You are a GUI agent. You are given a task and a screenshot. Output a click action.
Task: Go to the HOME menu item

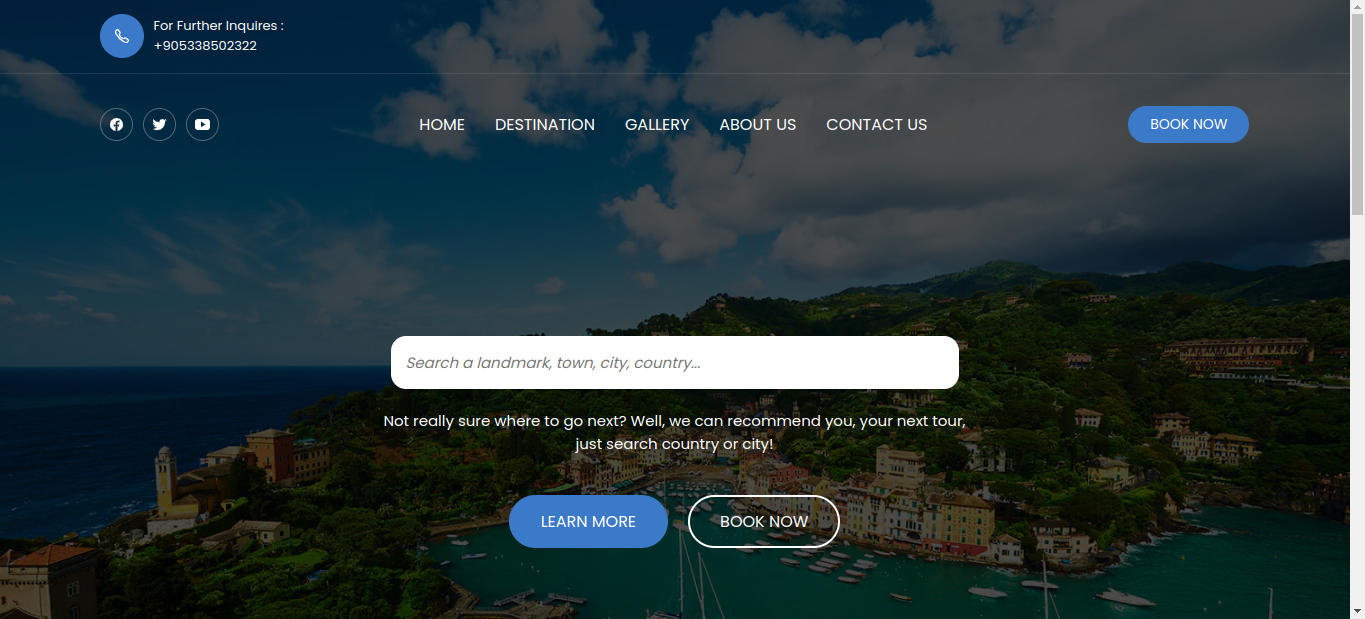click(442, 125)
